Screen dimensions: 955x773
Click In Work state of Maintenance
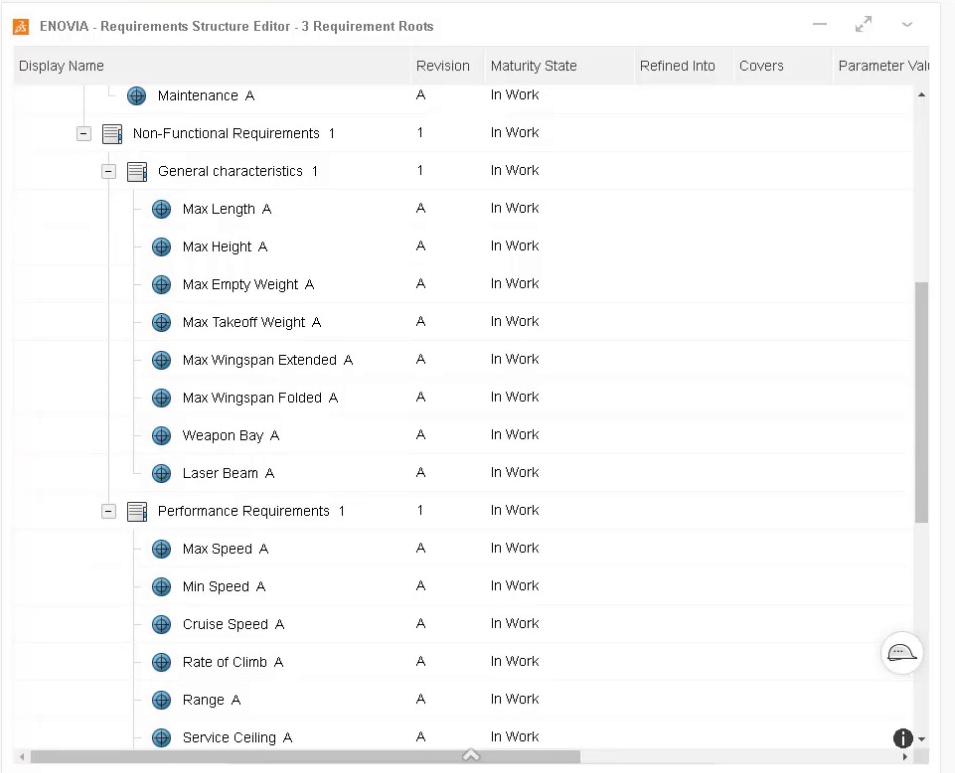(x=515, y=95)
